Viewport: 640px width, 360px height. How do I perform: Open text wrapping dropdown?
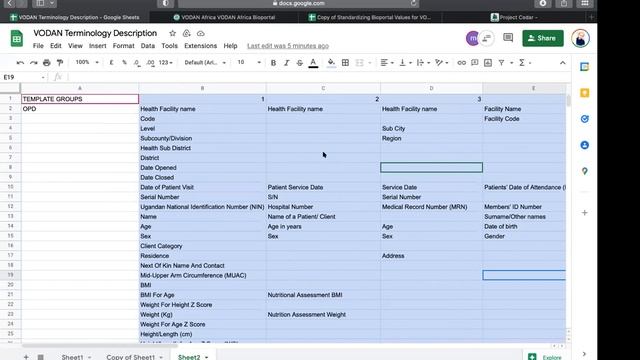pyautogui.click(x=423, y=63)
